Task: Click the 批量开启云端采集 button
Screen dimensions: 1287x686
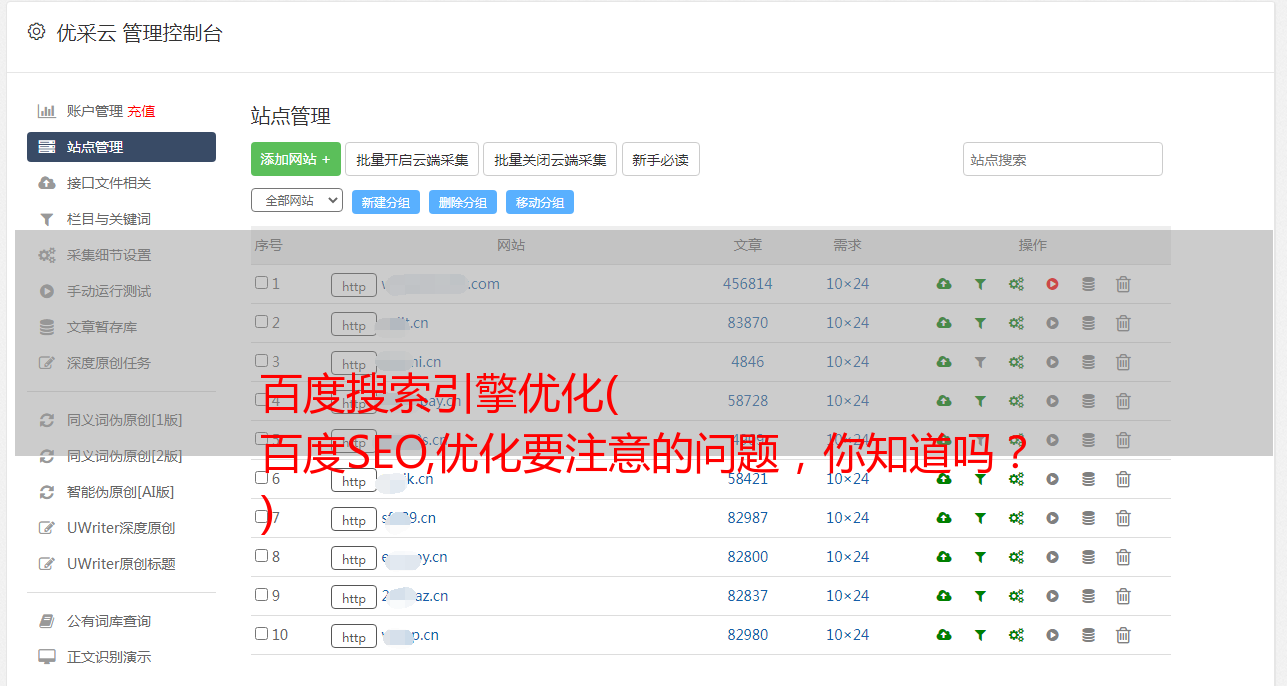Action: click(x=412, y=159)
